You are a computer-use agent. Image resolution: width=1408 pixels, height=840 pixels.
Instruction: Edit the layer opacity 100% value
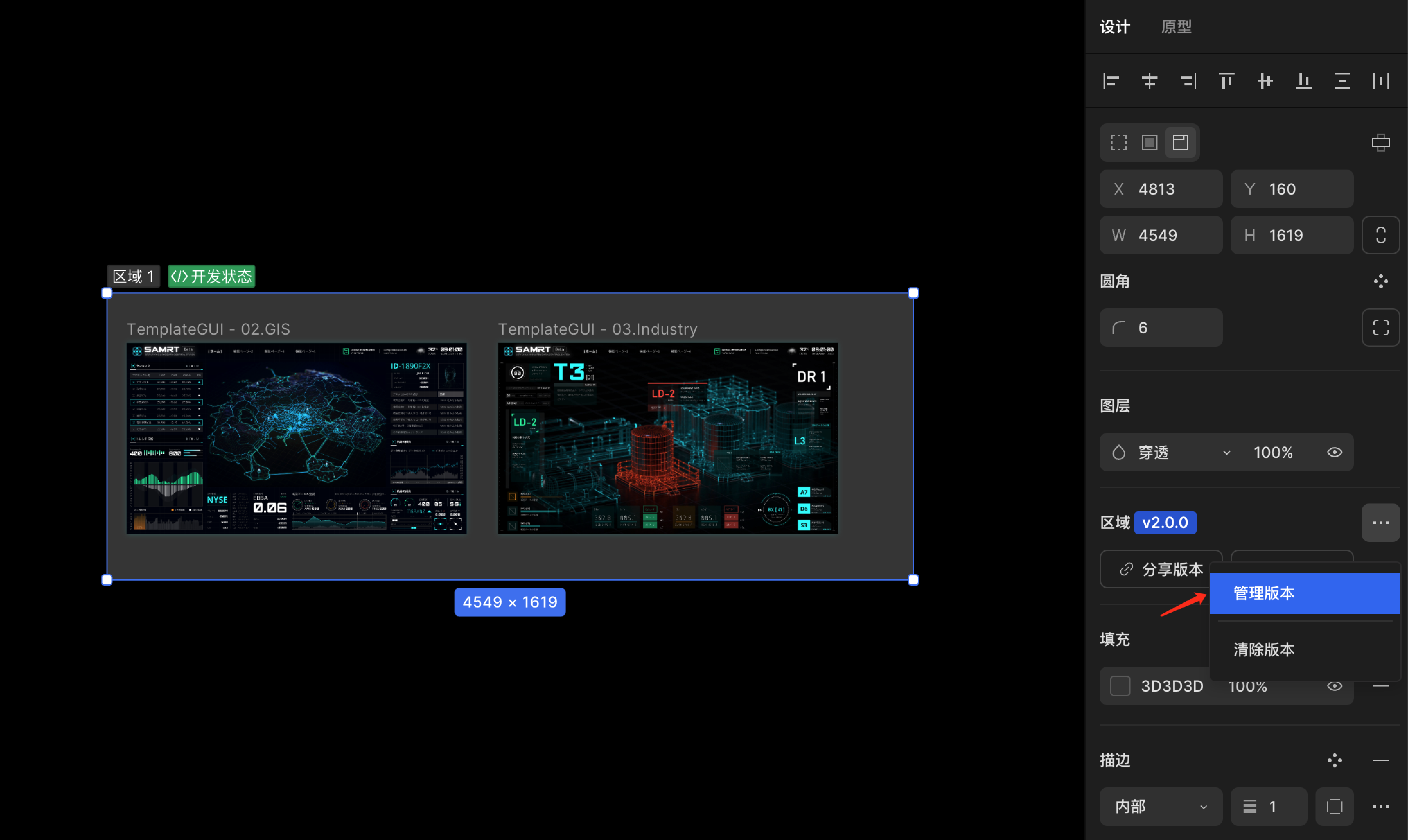tap(1273, 452)
